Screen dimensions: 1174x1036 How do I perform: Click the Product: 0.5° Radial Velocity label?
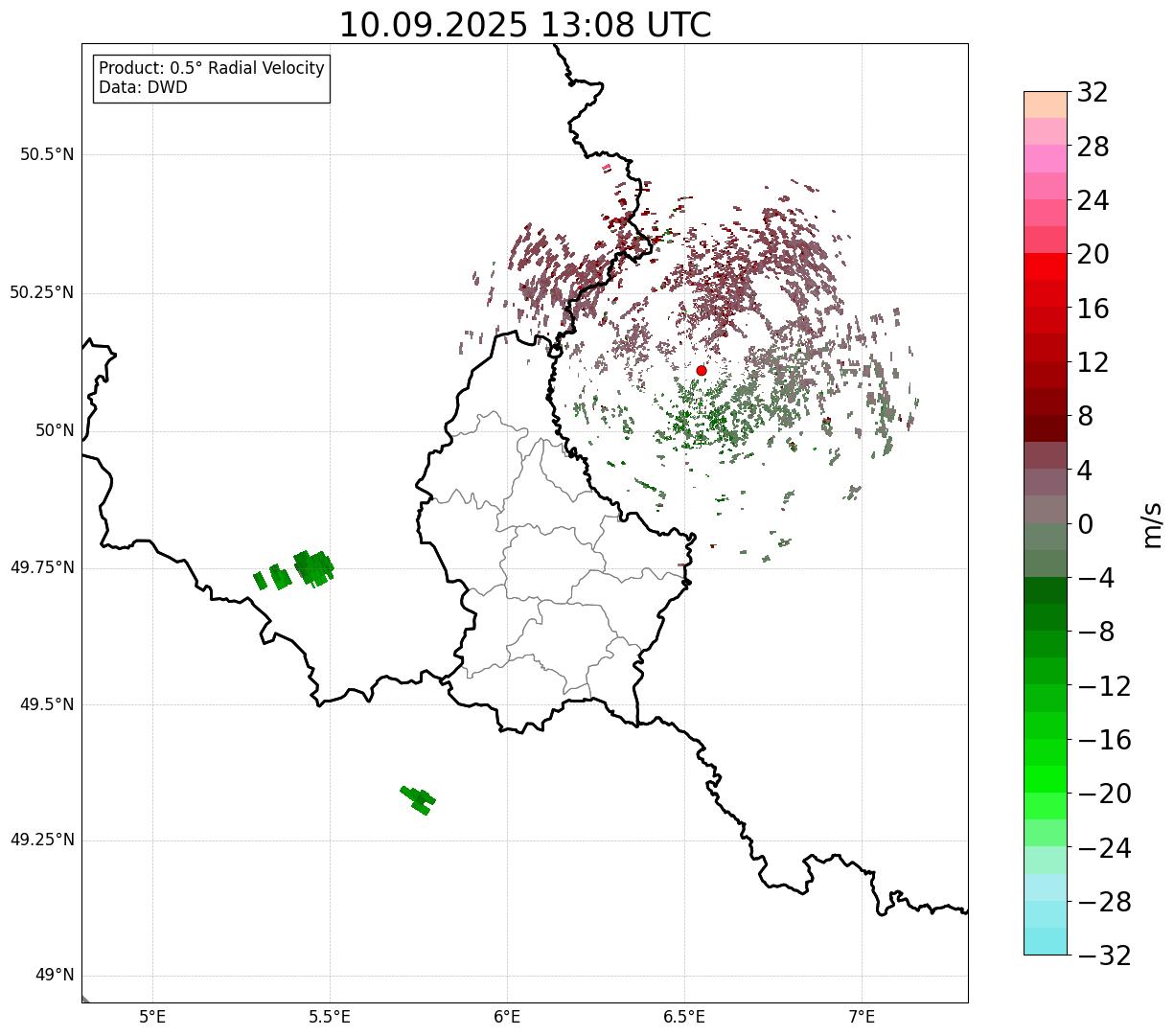click(212, 69)
